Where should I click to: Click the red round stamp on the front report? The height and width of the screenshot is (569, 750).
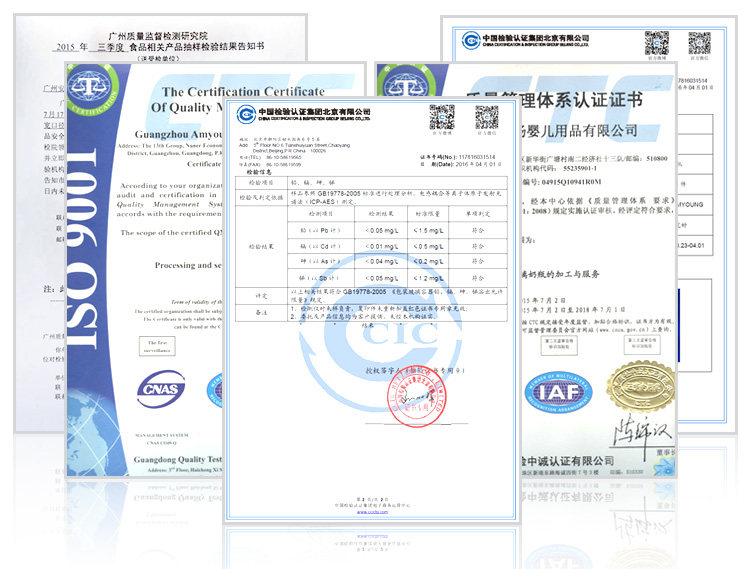tap(417, 396)
